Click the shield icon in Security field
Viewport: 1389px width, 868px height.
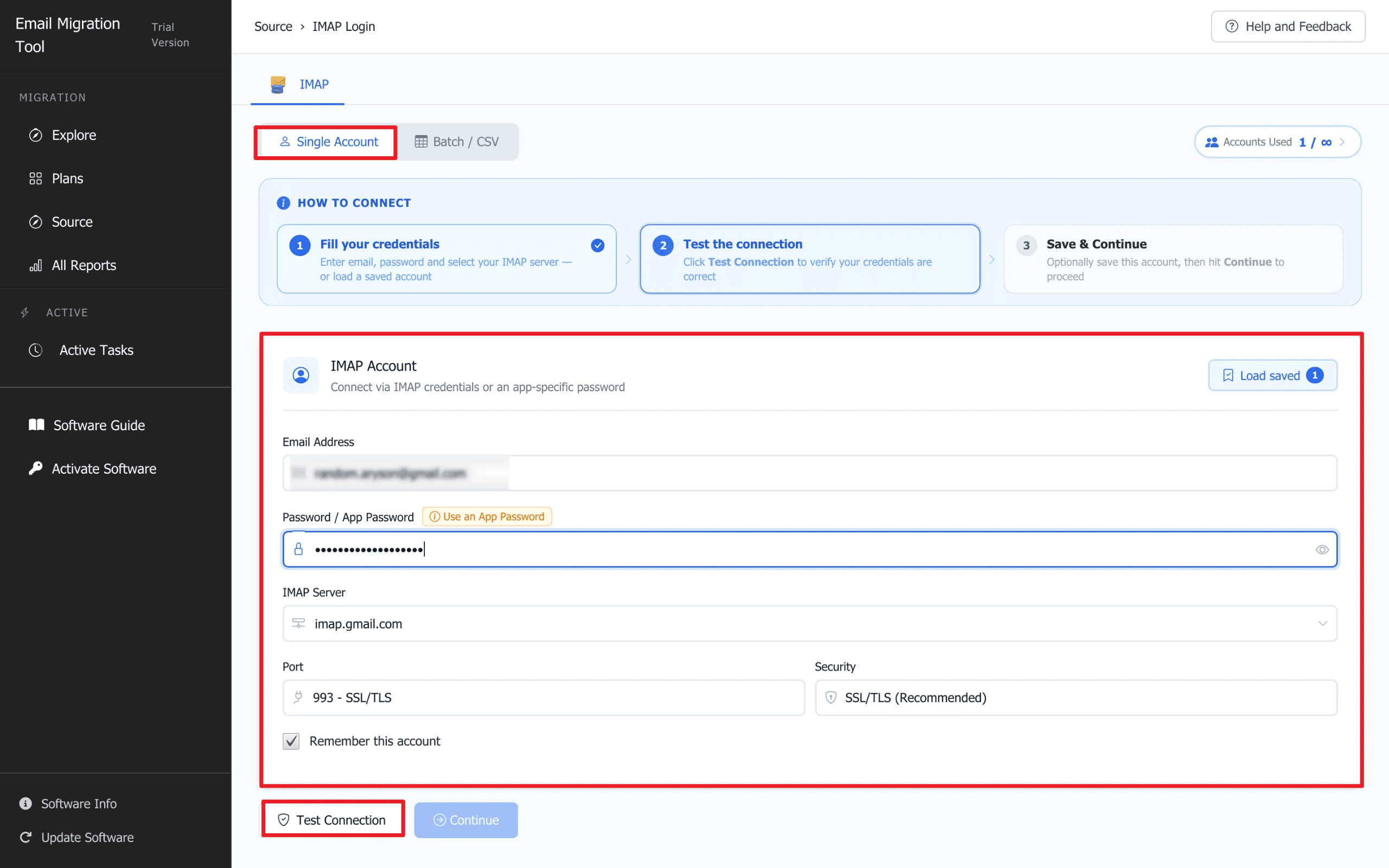(x=831, y=698)
